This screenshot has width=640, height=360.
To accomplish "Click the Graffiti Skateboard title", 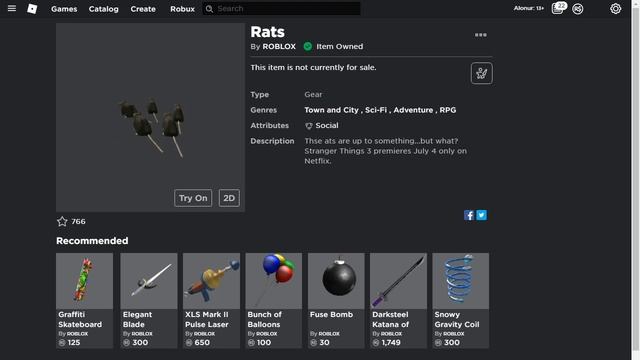I will point(80,320).
